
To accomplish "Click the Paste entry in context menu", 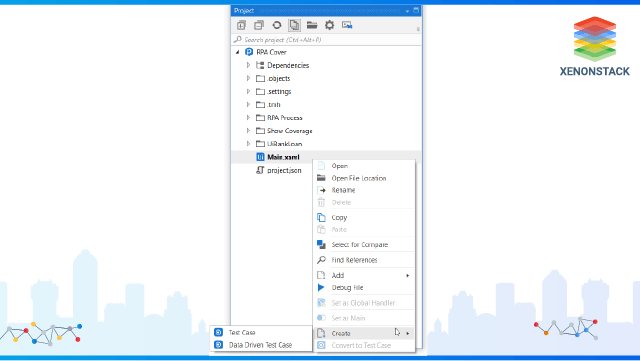I will click(x=339, y=230).
